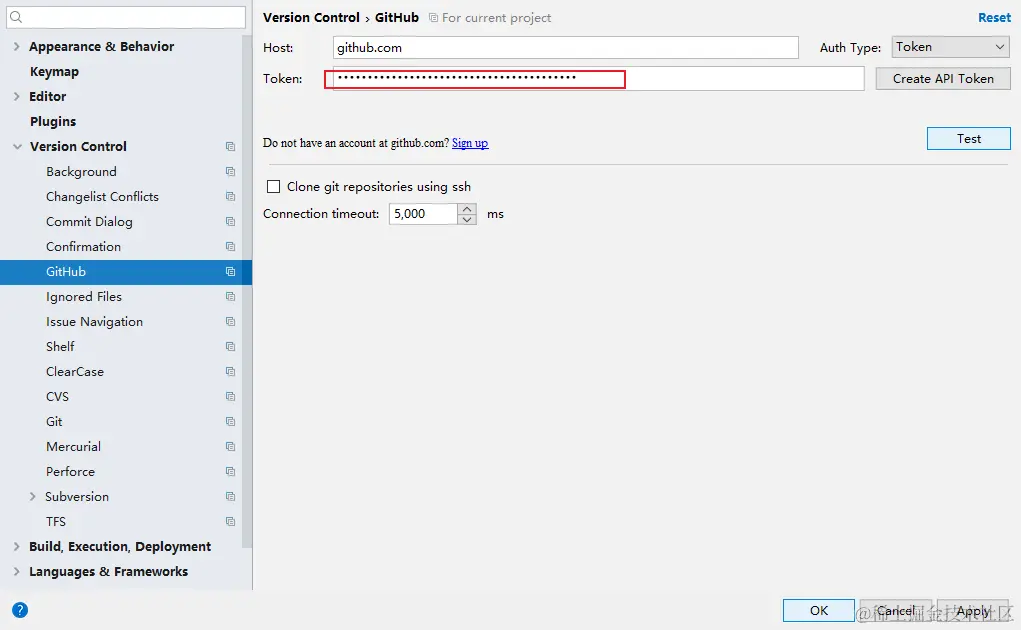Open the blue help question mark icon
Image resolution: width=1021 pixels, height=630 pixels.
click(20, 610)
